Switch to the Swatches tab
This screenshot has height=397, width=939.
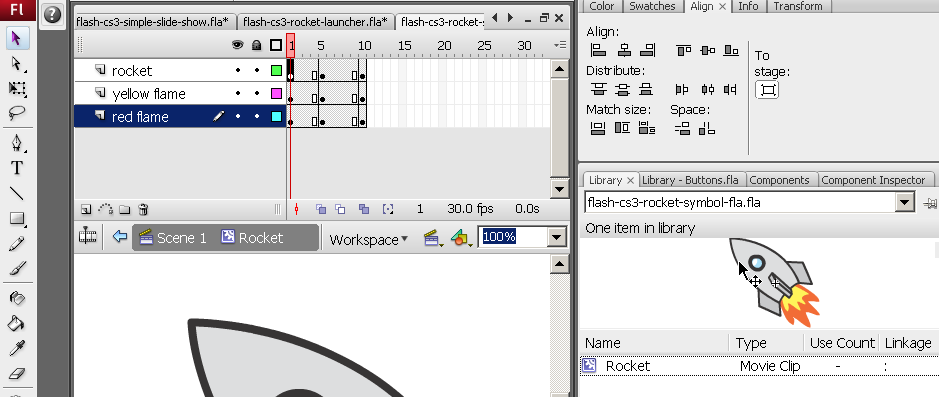click(652, 6)
